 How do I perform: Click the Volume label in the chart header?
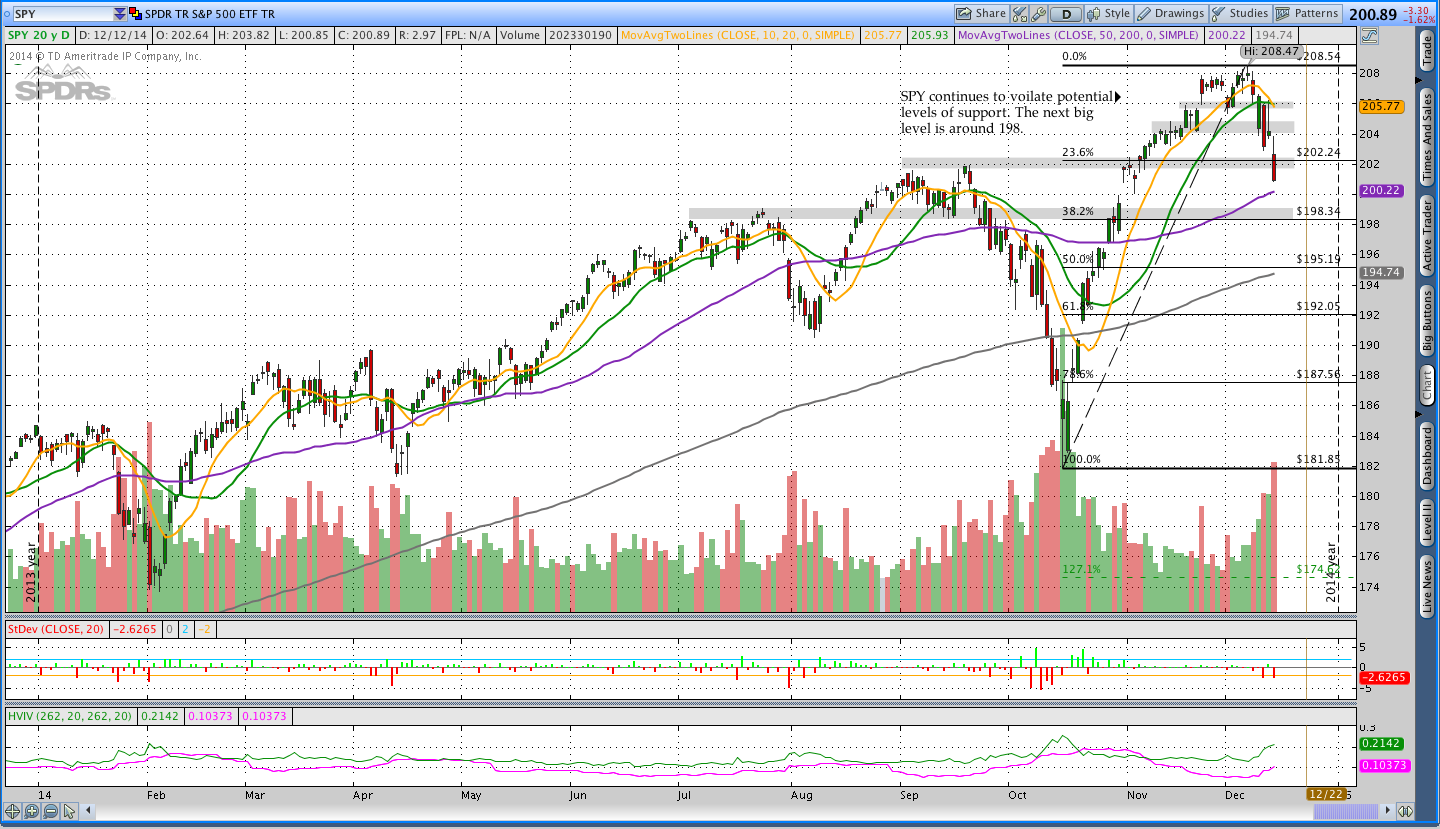point(520,35)
